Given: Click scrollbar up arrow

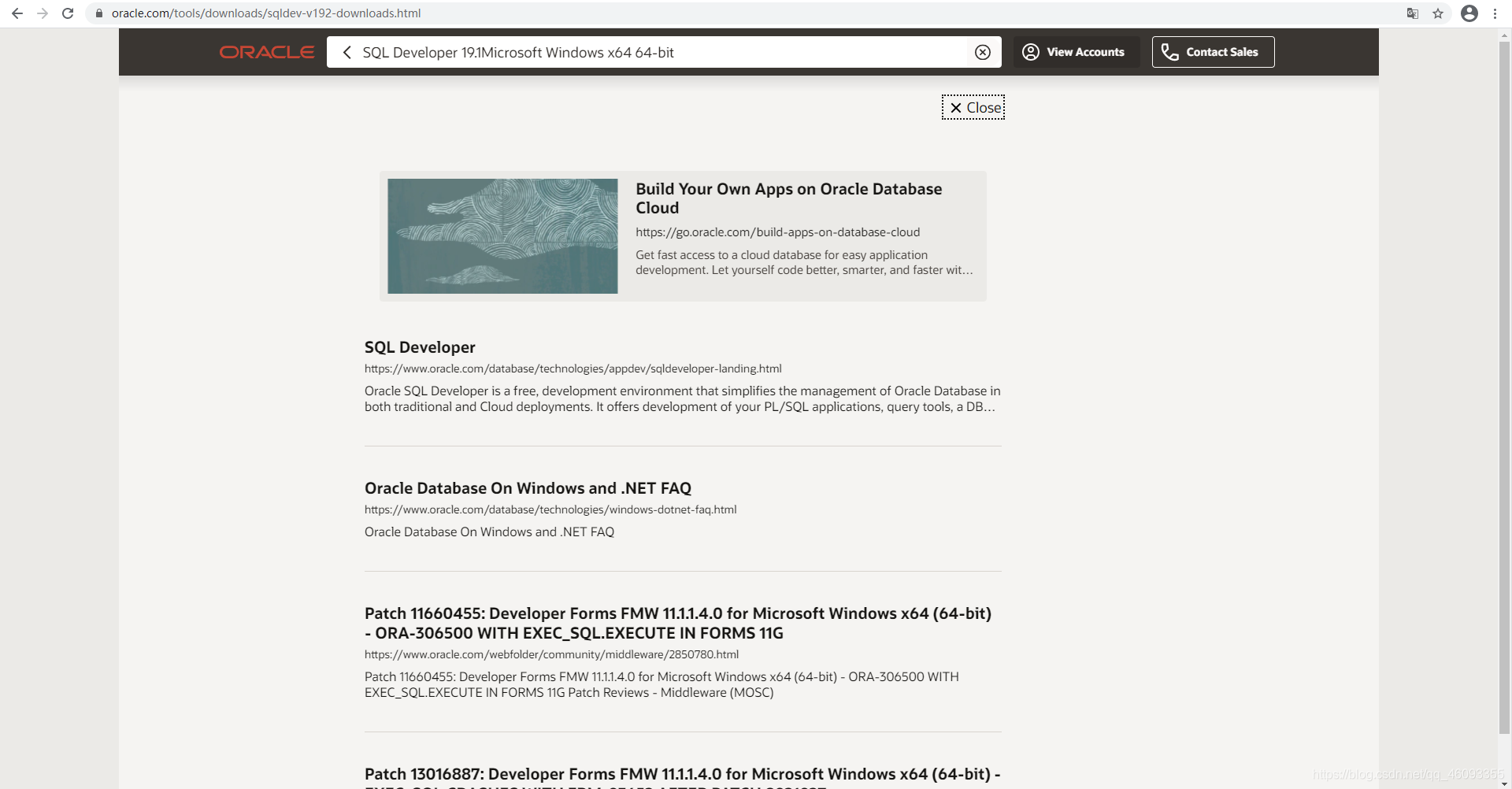Looking at the screenshot, I should 1505,35.
